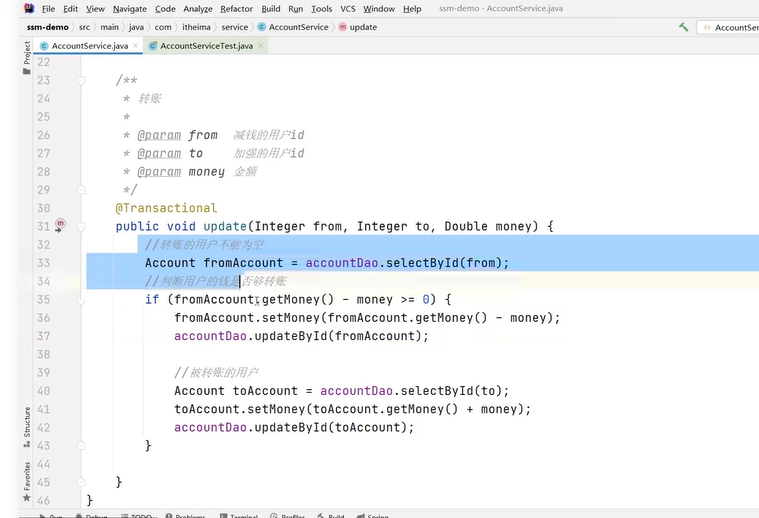This screenshot has width=759, height=518.
Task: Click the update method name at line 31
Action: tap(225, 226)
